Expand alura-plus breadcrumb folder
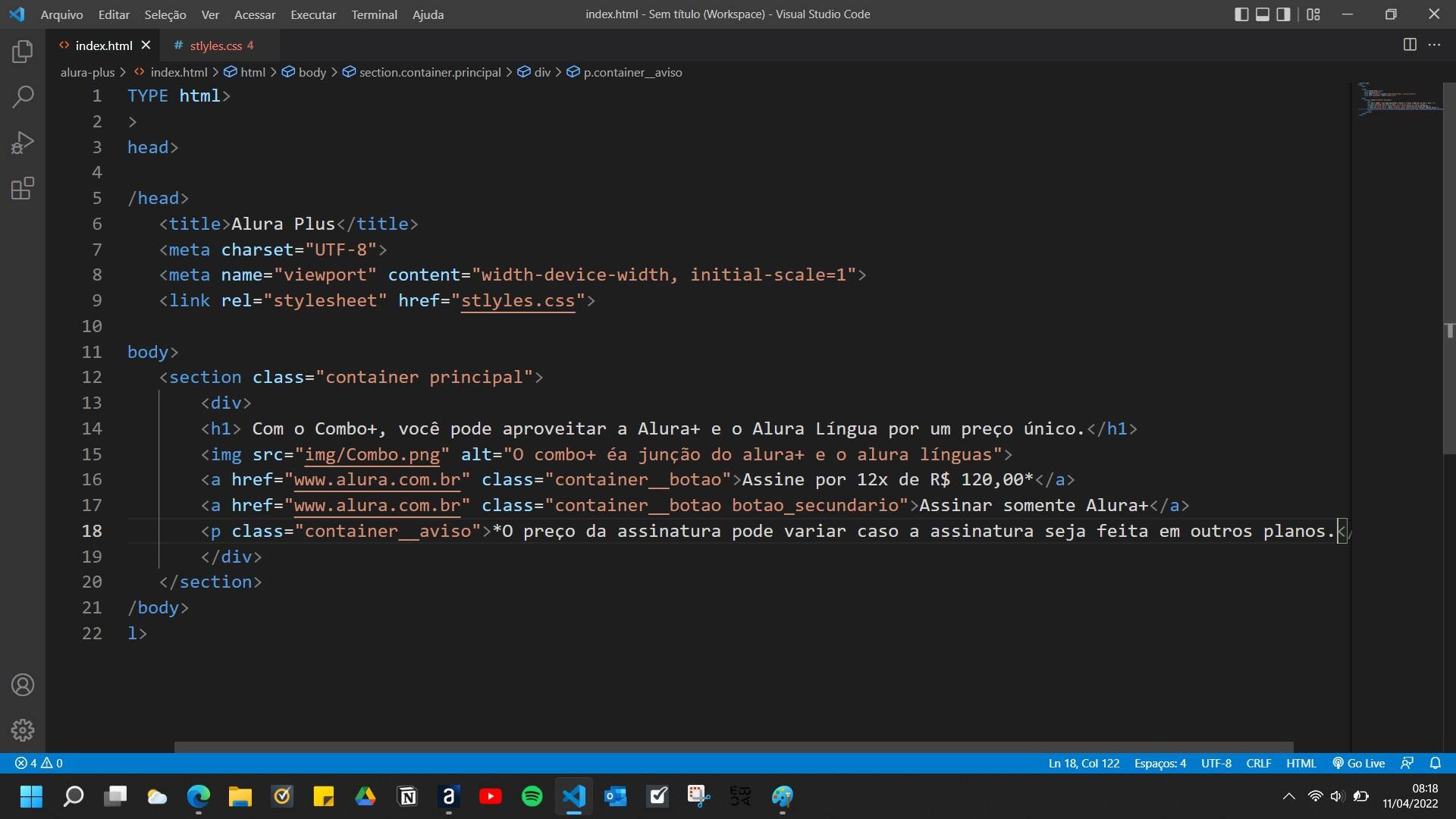This screenshot has height=819, width=1456. tap(87, 72)
